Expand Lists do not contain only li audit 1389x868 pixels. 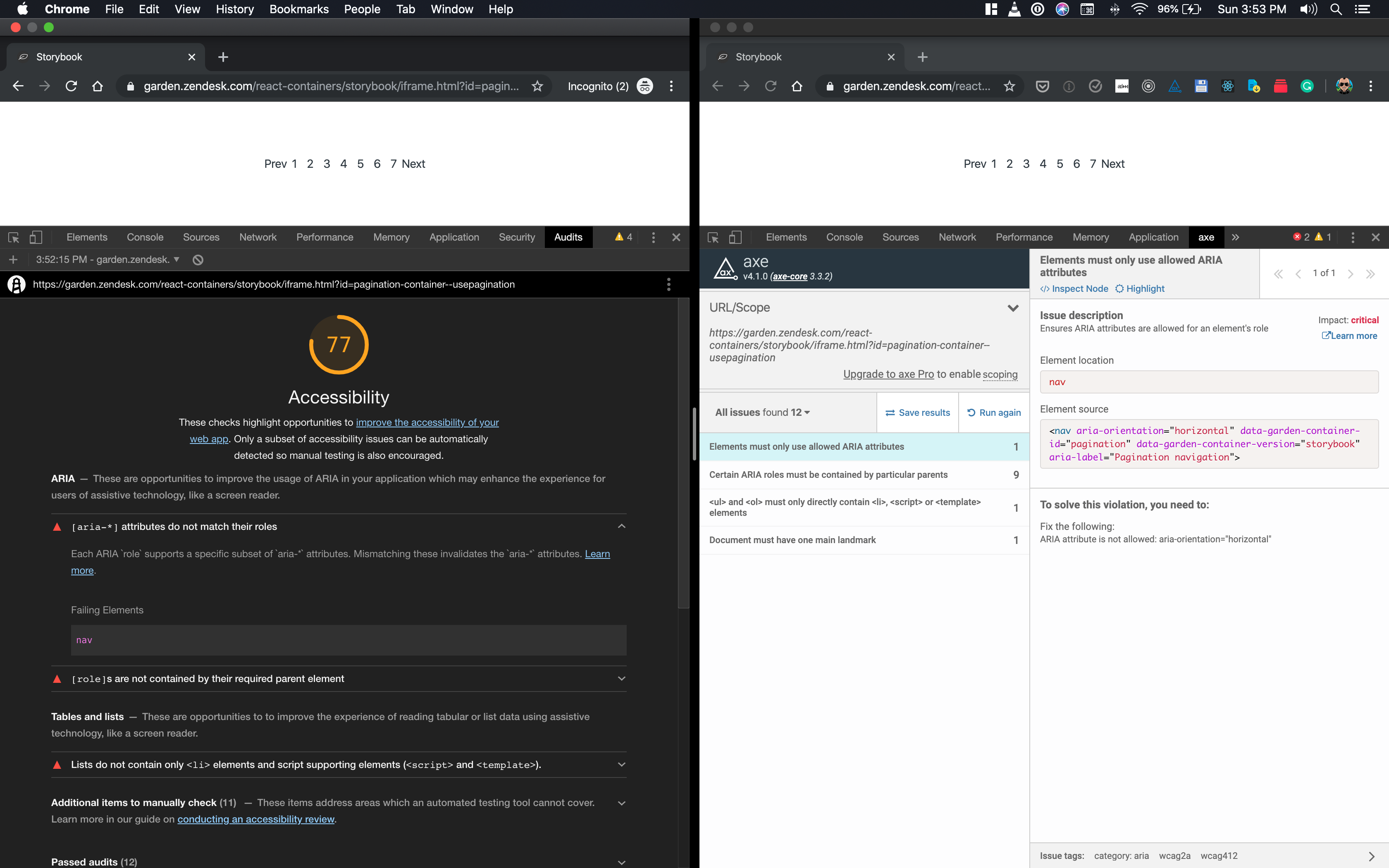(621, 765)
